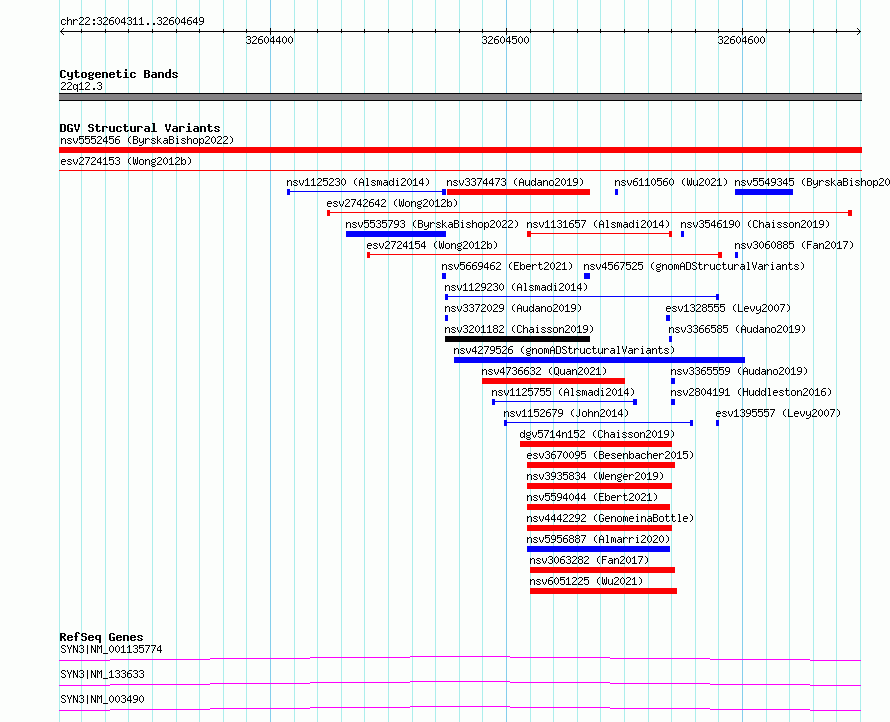
Task: Click SYN3|NM_003490 gene label
Action: (102, 699)
